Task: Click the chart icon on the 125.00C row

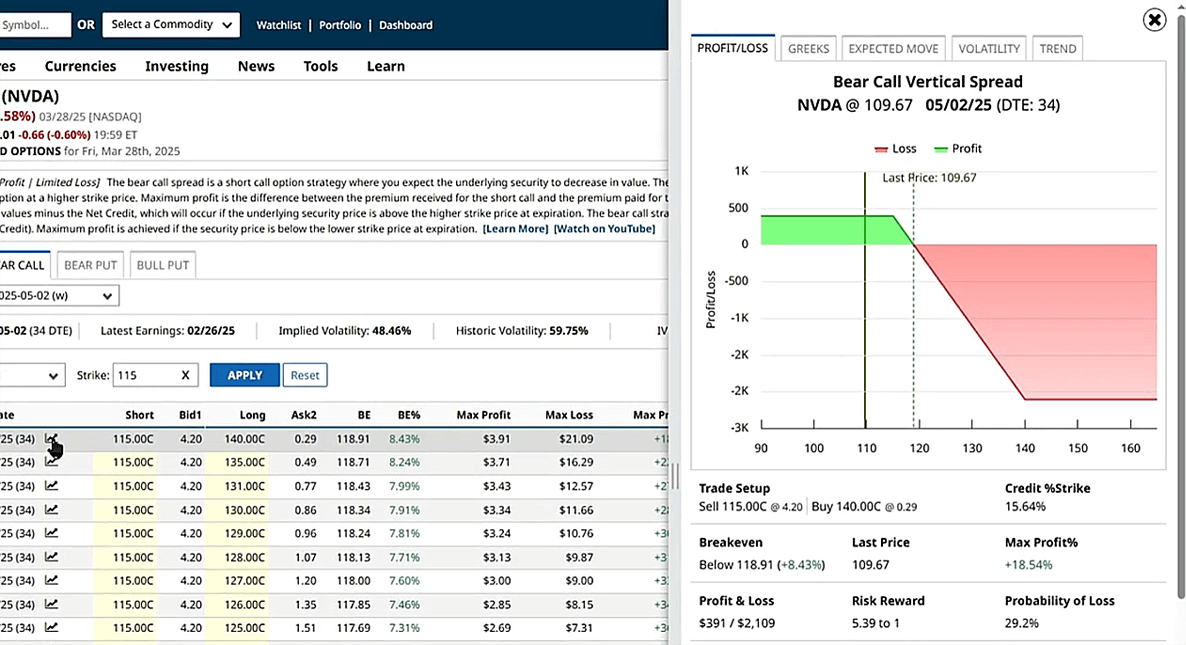Action: pyautogui.click(x=52, y=629)
